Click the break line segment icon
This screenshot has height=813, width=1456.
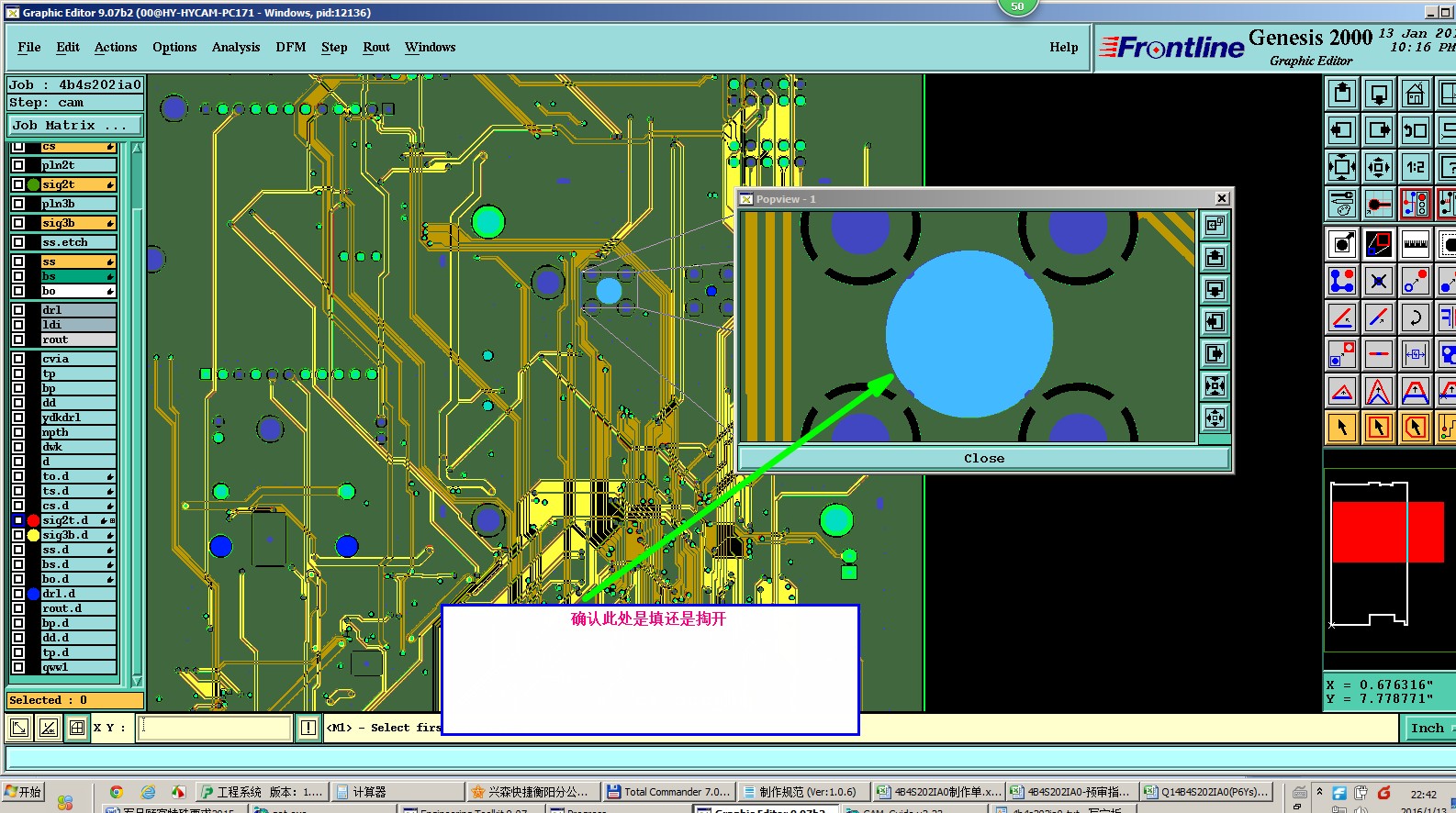pyautogui.click(x=1379, y=354)
